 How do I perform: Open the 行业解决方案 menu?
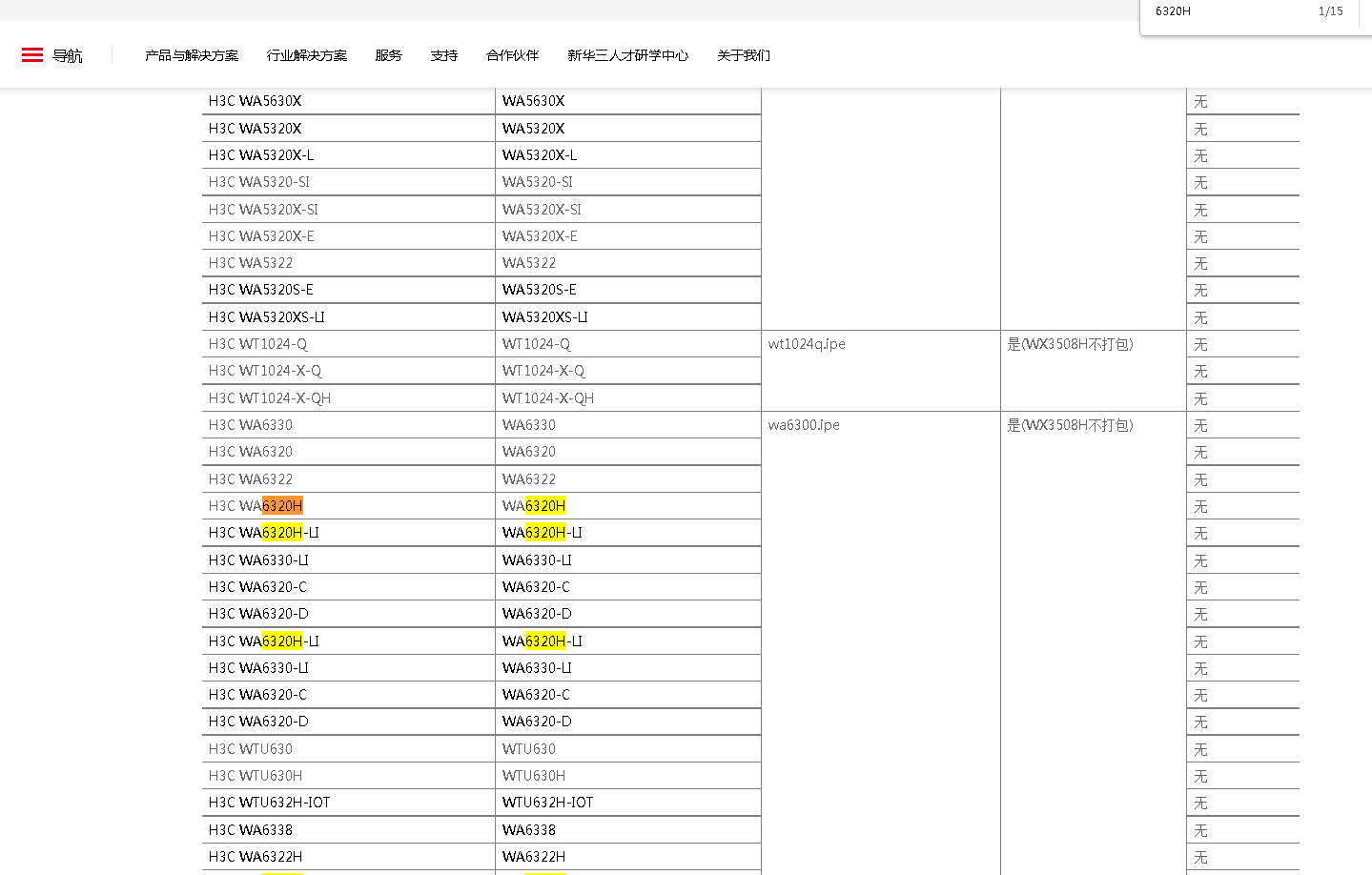coord(307,55)
